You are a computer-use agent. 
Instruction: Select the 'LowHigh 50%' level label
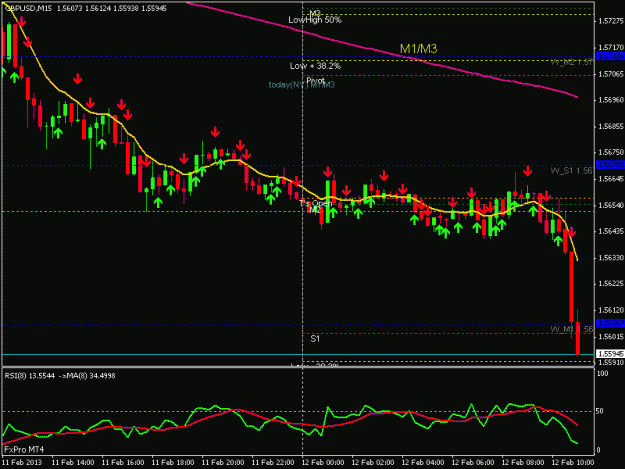coord(315,20)
